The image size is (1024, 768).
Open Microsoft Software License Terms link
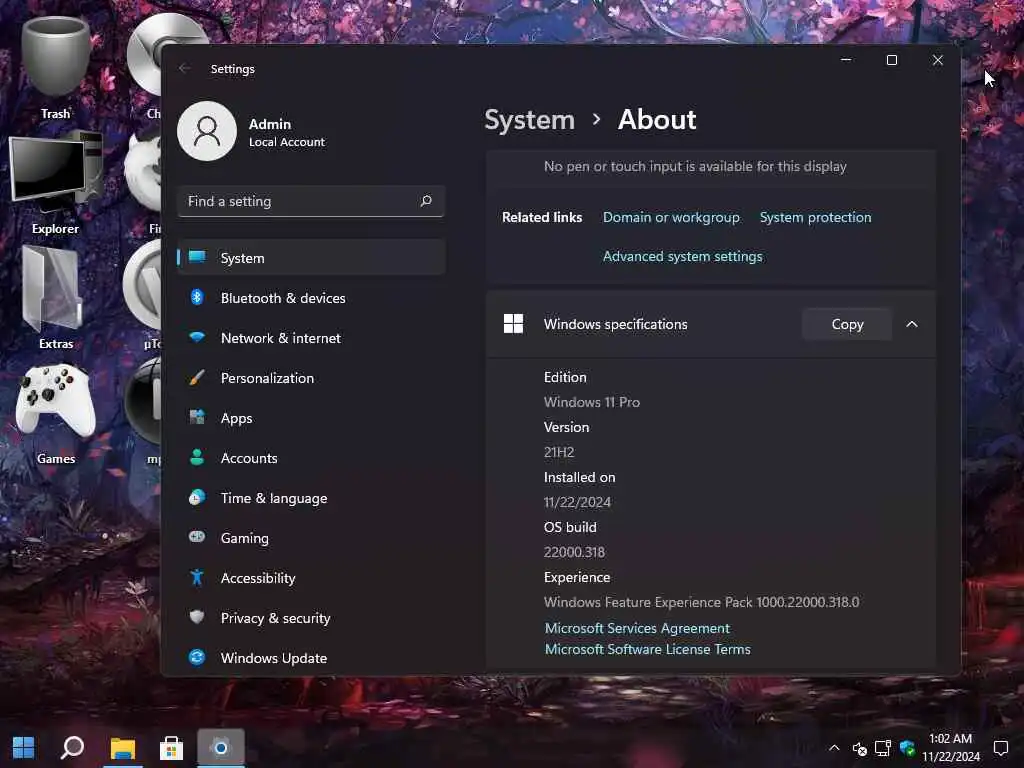pyautogui.click(x=648, y=649)
